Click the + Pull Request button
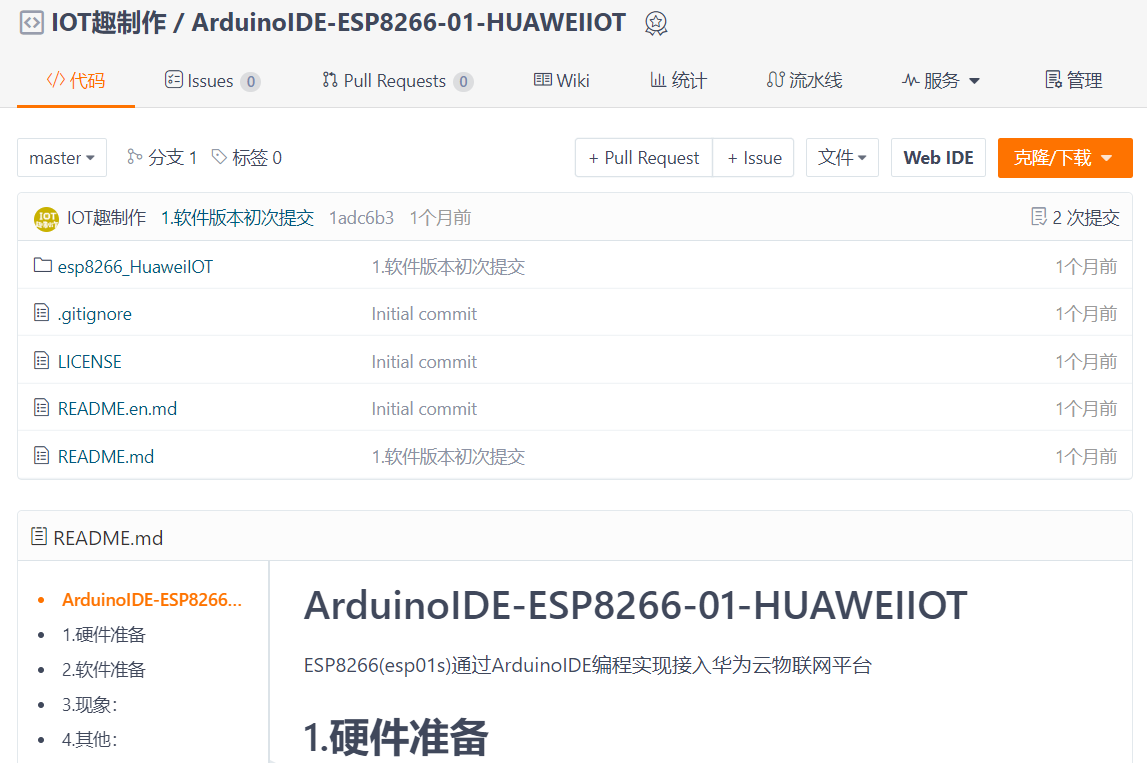 [x=644, y=157]
